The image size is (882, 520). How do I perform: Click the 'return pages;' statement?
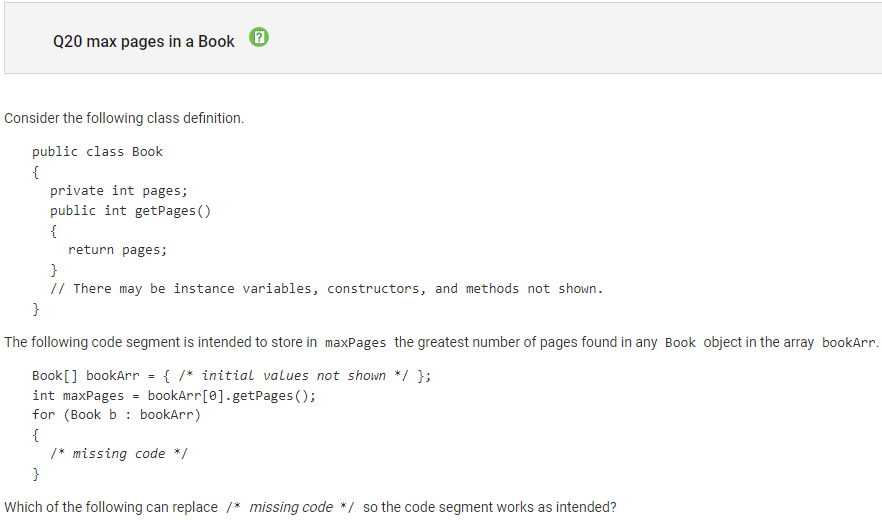coord(118,250)
